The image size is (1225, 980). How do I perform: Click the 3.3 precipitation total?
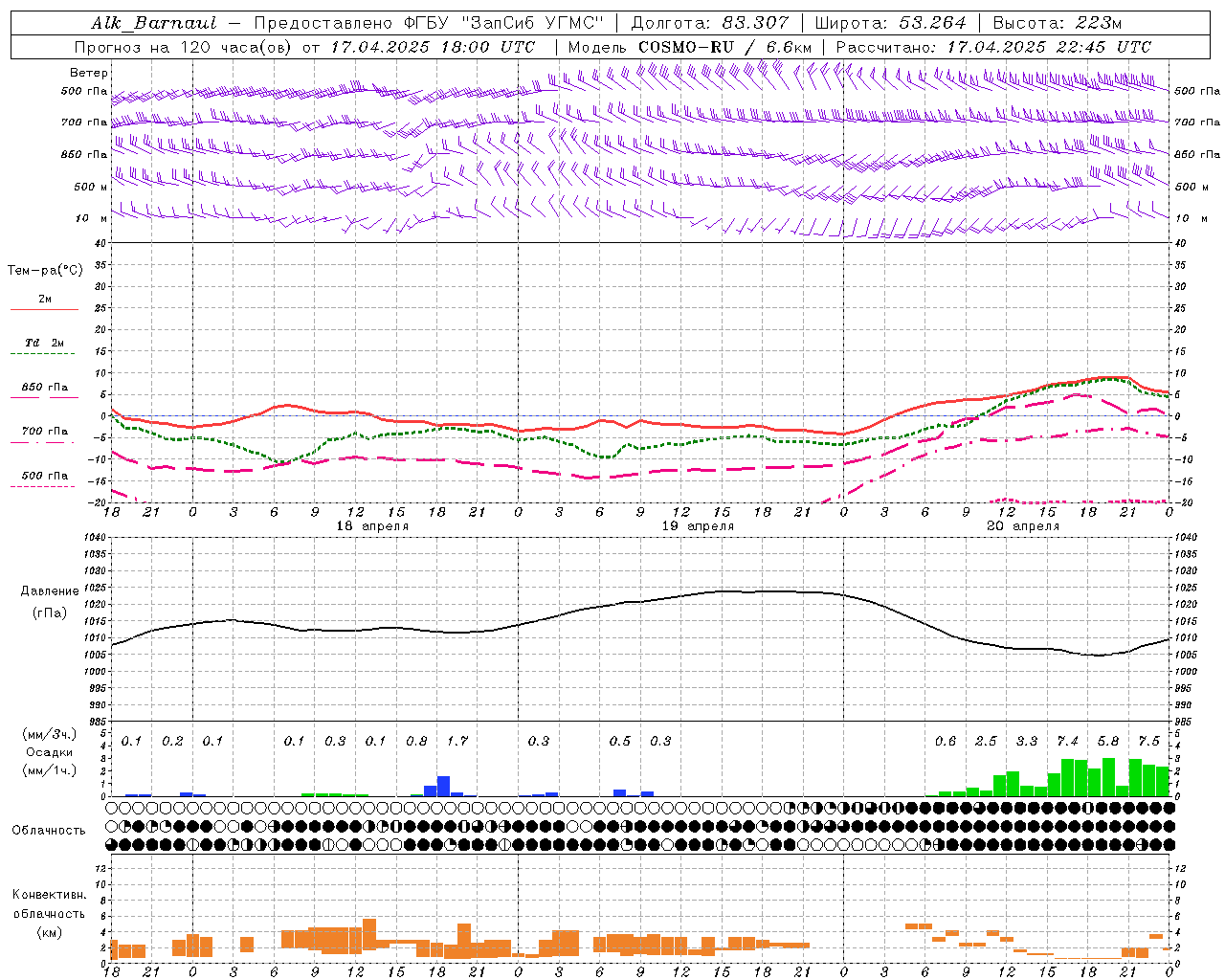(1027, 742)
